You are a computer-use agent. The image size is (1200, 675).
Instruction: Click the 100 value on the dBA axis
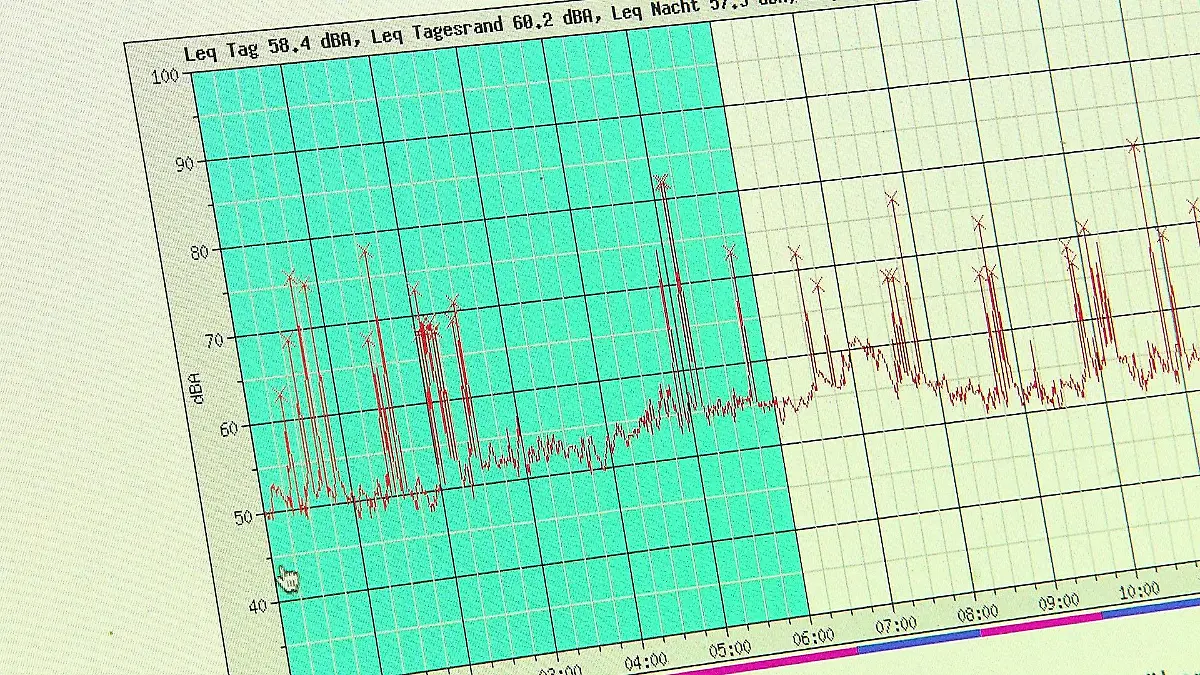[164, 77]
